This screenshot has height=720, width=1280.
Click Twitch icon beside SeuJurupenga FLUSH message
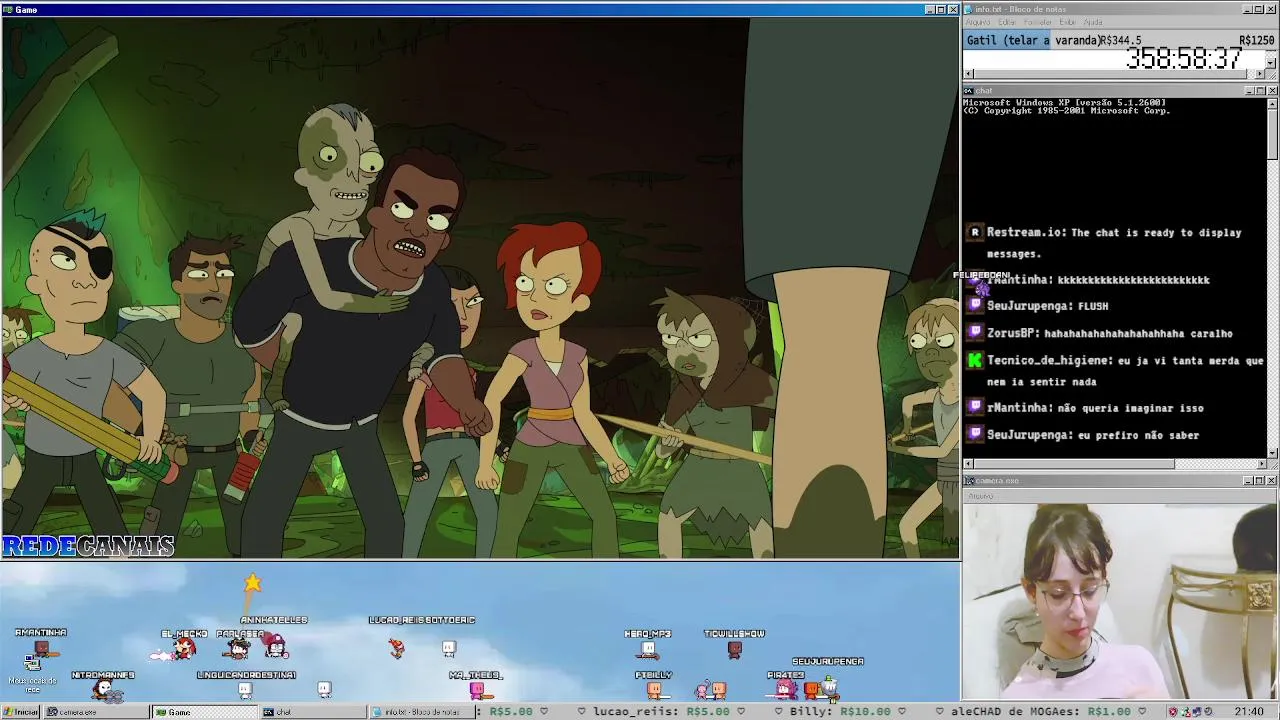tap(975, 306)
